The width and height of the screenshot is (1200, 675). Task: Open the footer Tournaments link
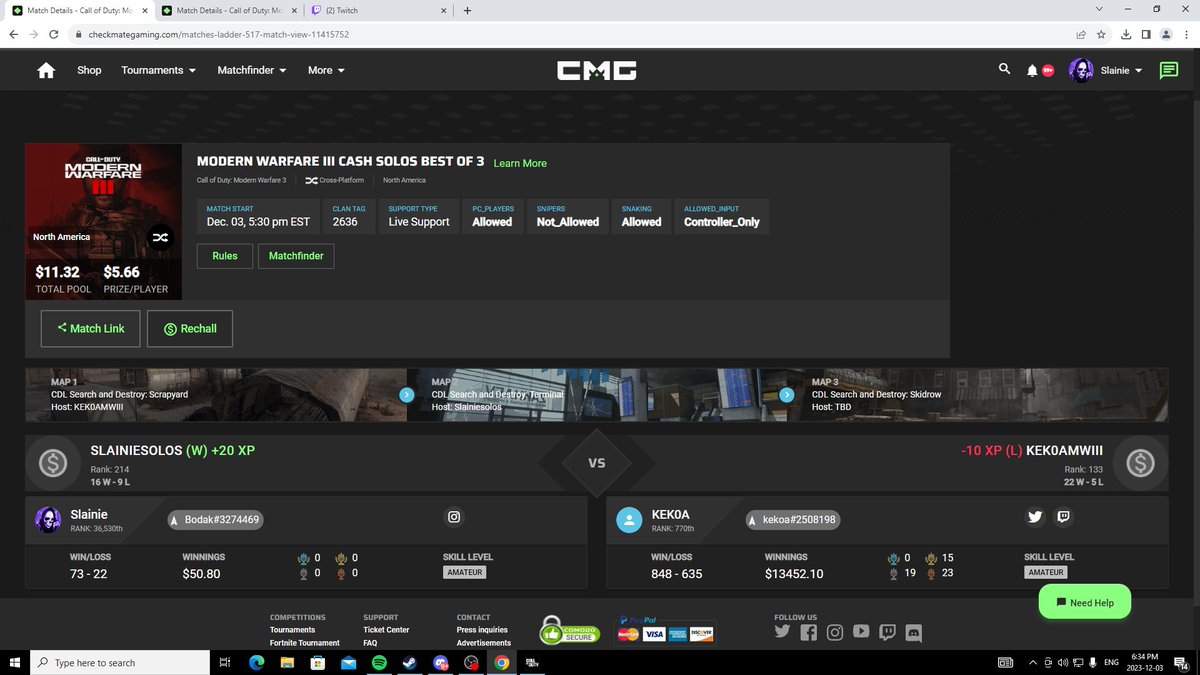point(292,630)
